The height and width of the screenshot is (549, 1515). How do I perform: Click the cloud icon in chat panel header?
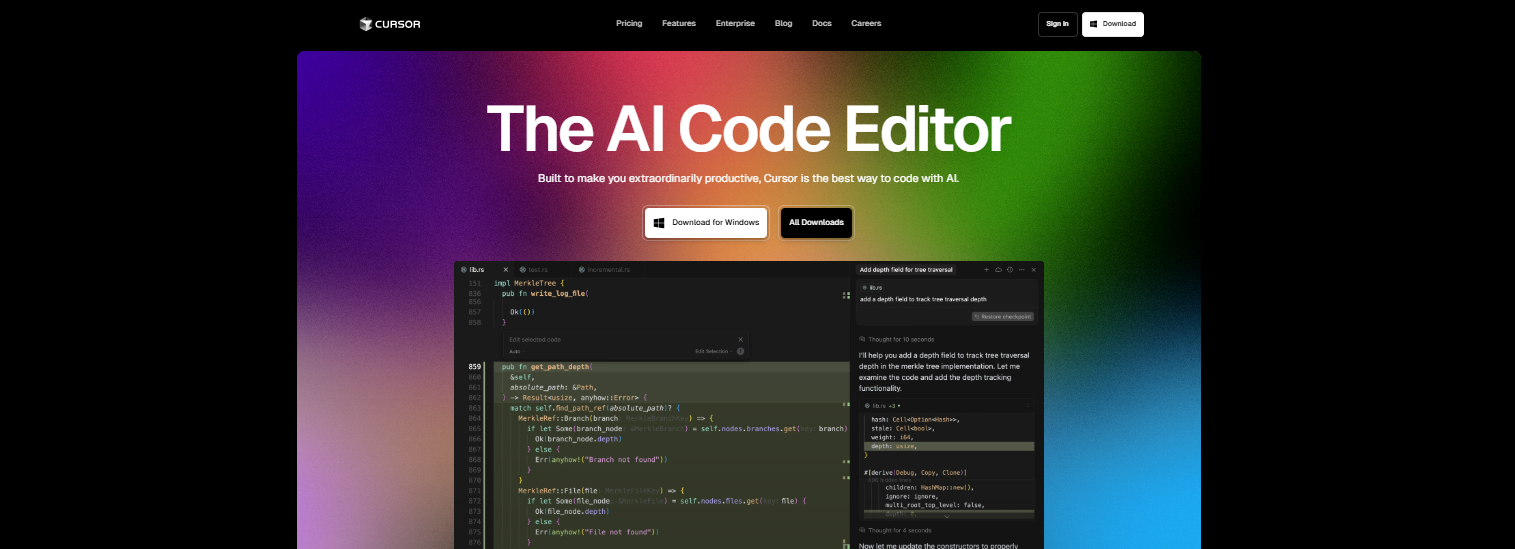[998, 270]
